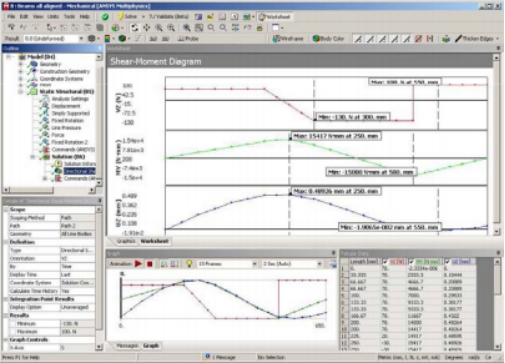
Task: Select Simply Supported in the outline tree
Action: (71, 113)
